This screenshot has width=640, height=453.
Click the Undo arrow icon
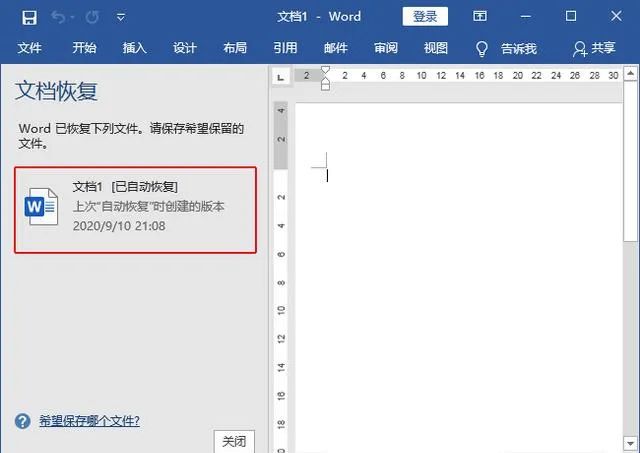coord(58,17)
